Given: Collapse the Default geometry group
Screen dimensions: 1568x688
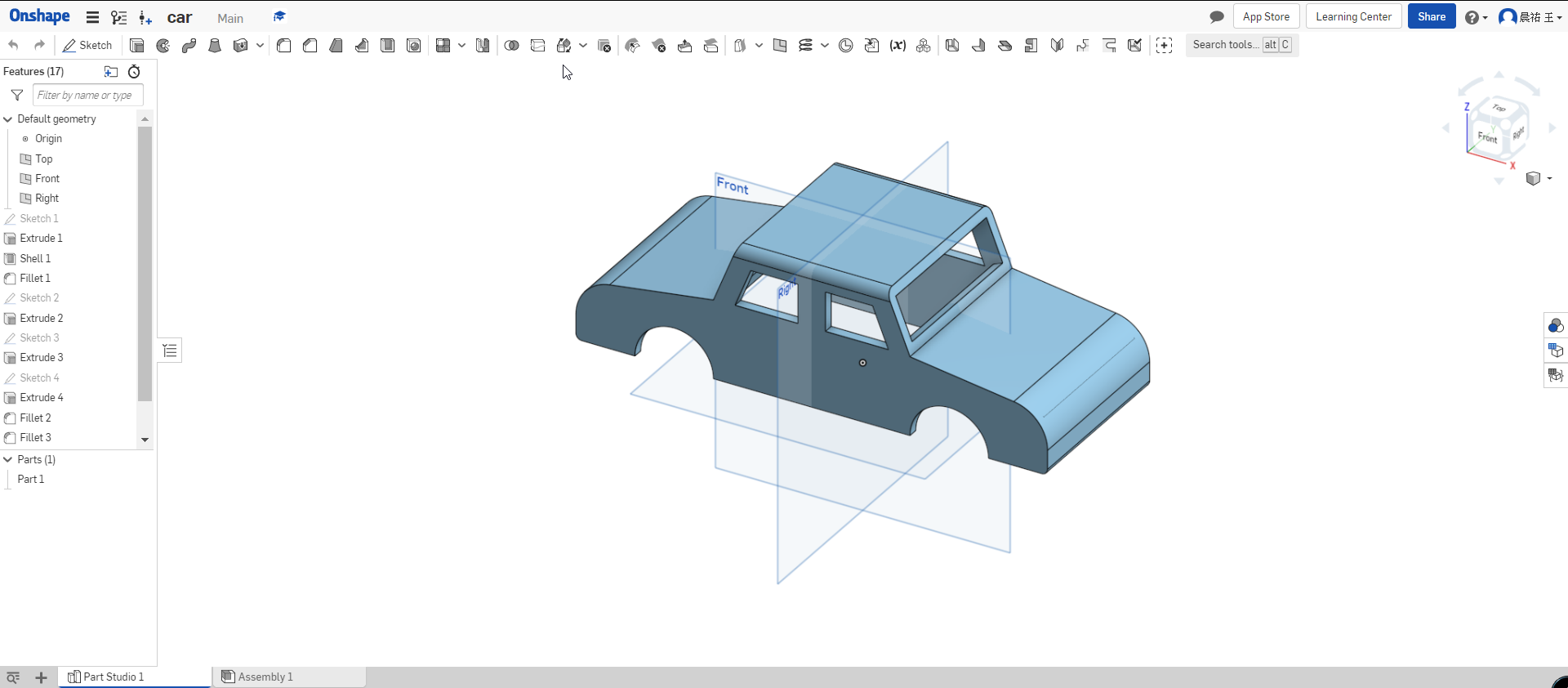Looking at the screenshot, I should [x=8, y=119].
